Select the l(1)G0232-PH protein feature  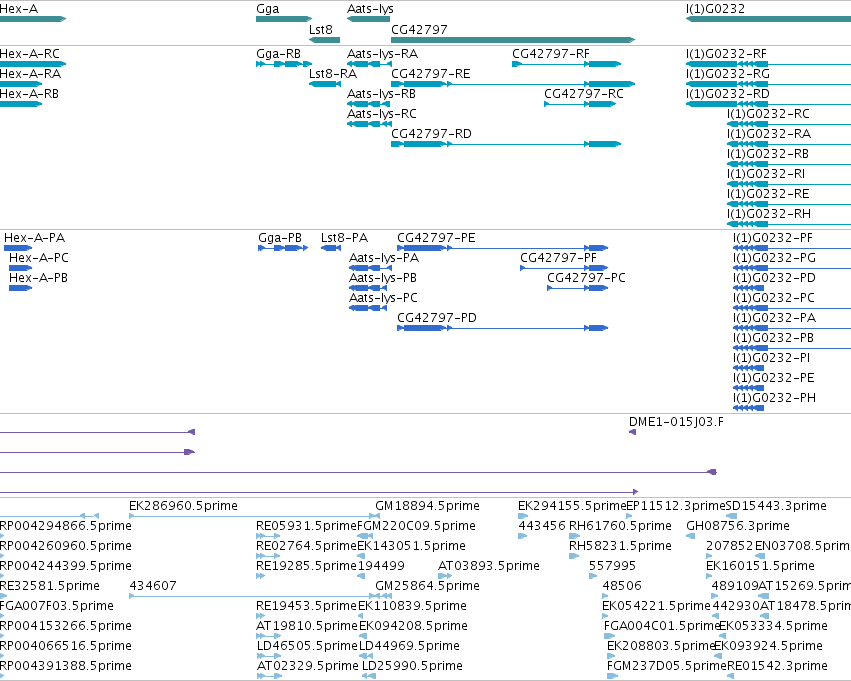tap(748, 408)
